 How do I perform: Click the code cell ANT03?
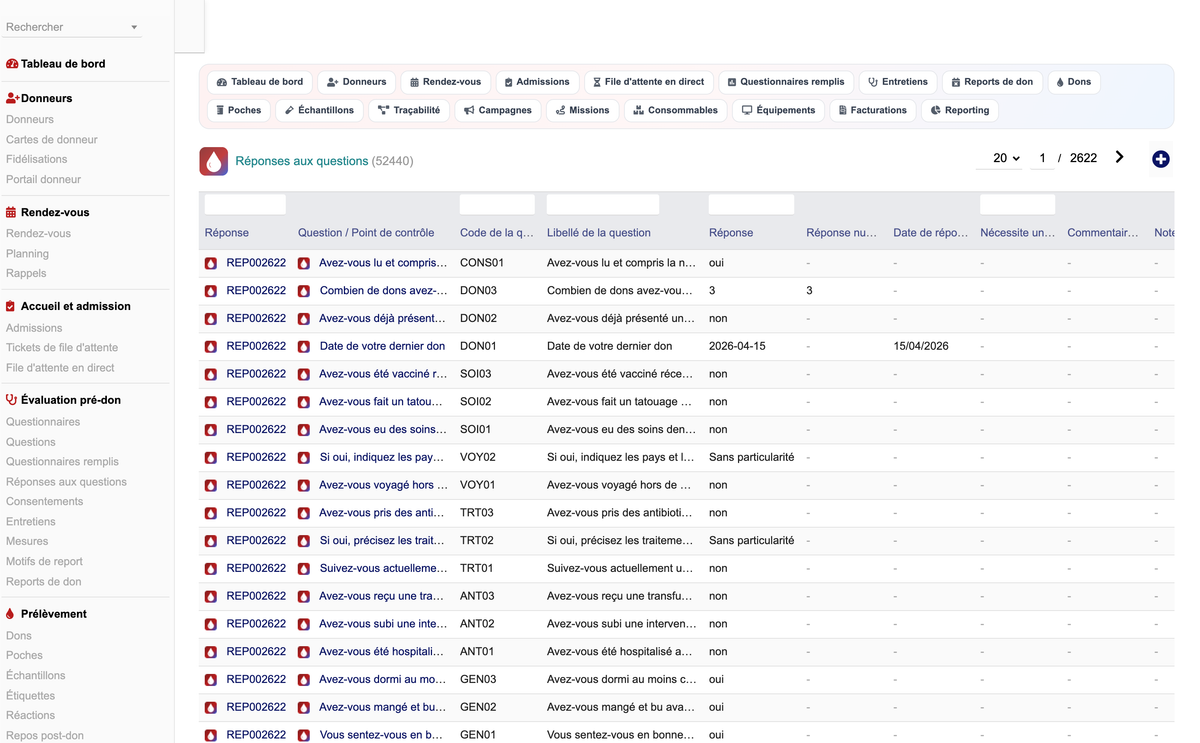click(477, 596)
